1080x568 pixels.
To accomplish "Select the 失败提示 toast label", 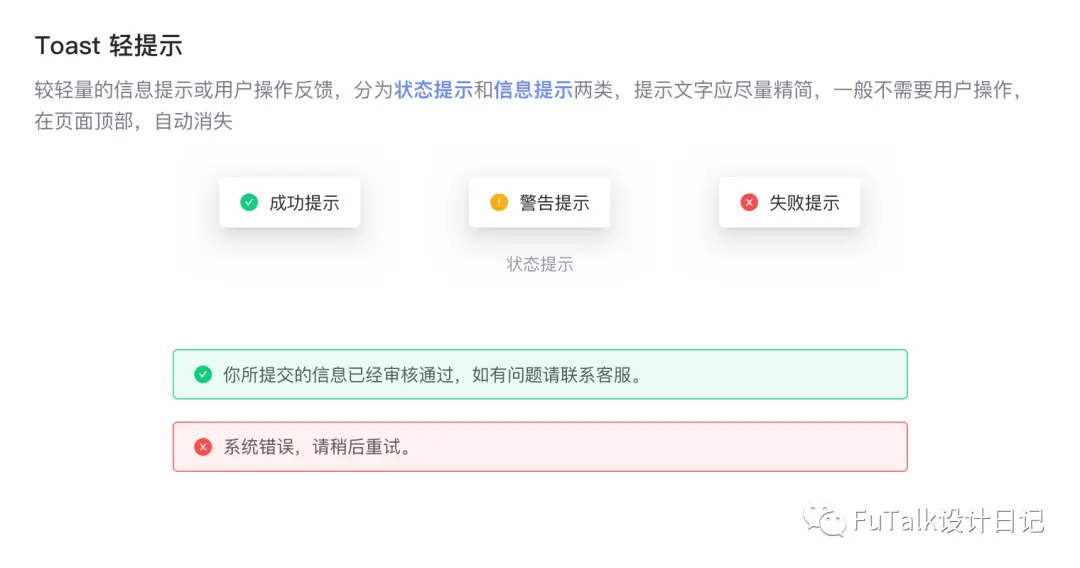I will pyautogui.click(x=804, y=203).
